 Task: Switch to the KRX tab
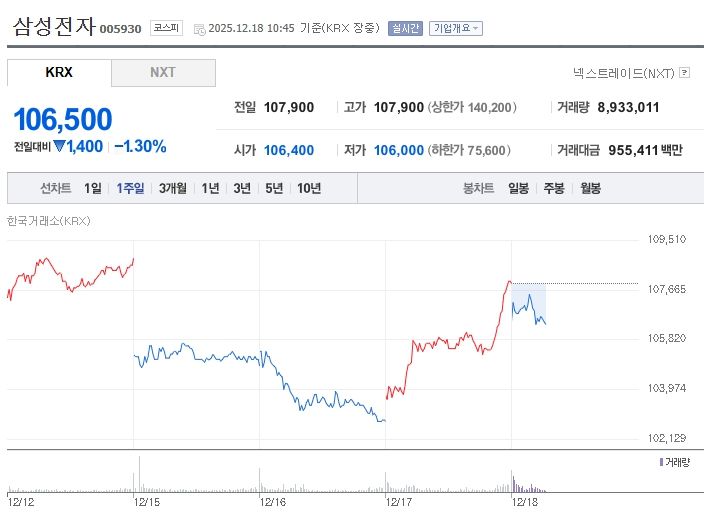pos(59,73)
